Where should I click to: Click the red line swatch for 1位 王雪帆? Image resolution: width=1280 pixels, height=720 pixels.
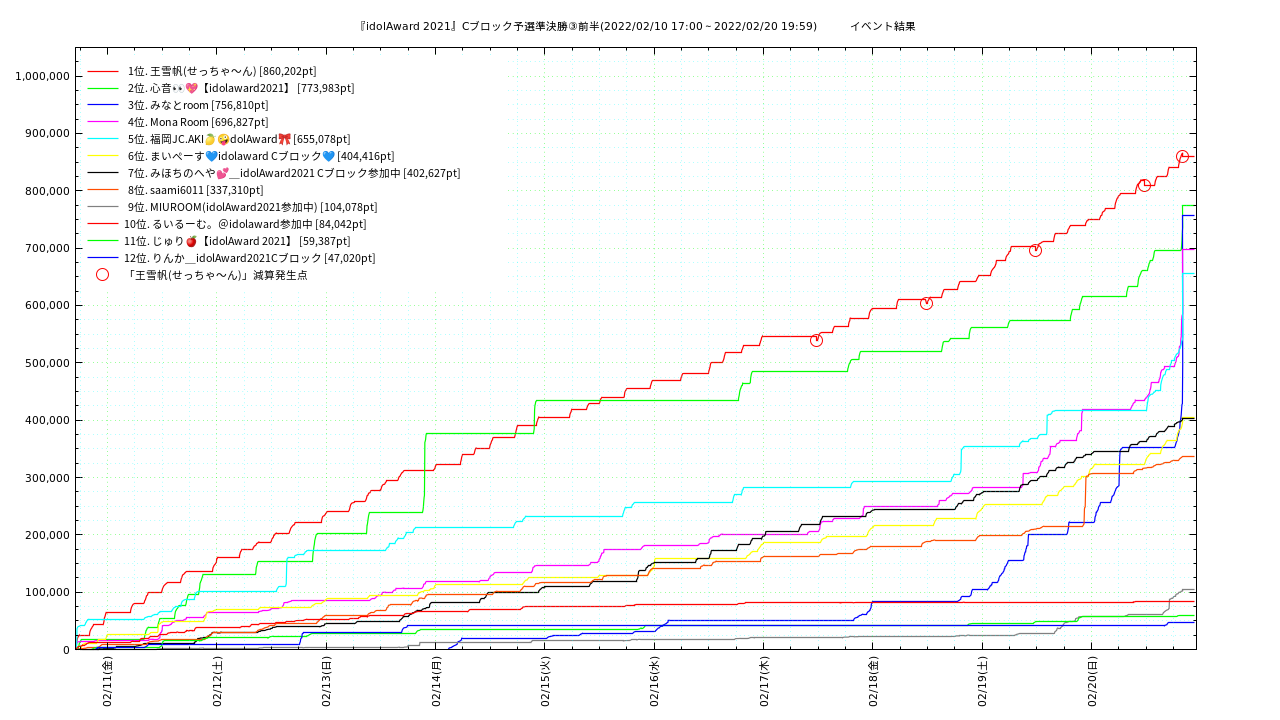point(103,72)
